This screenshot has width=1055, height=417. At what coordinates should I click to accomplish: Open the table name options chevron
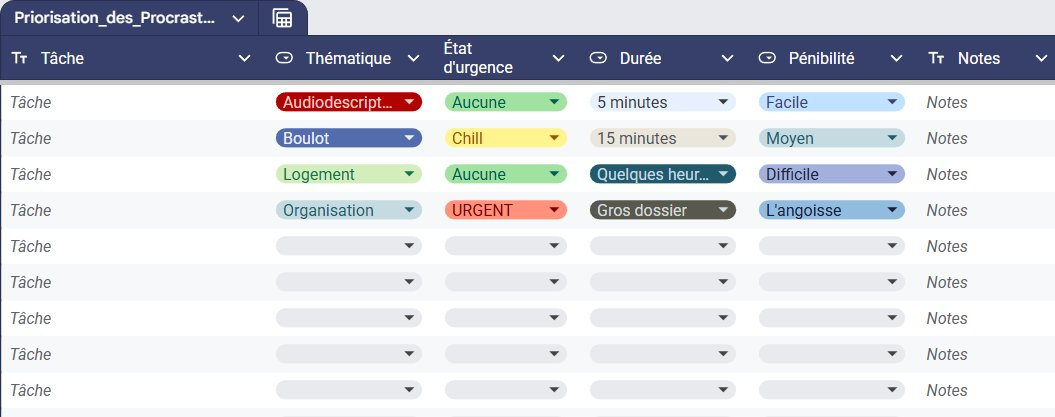(238, 18)
